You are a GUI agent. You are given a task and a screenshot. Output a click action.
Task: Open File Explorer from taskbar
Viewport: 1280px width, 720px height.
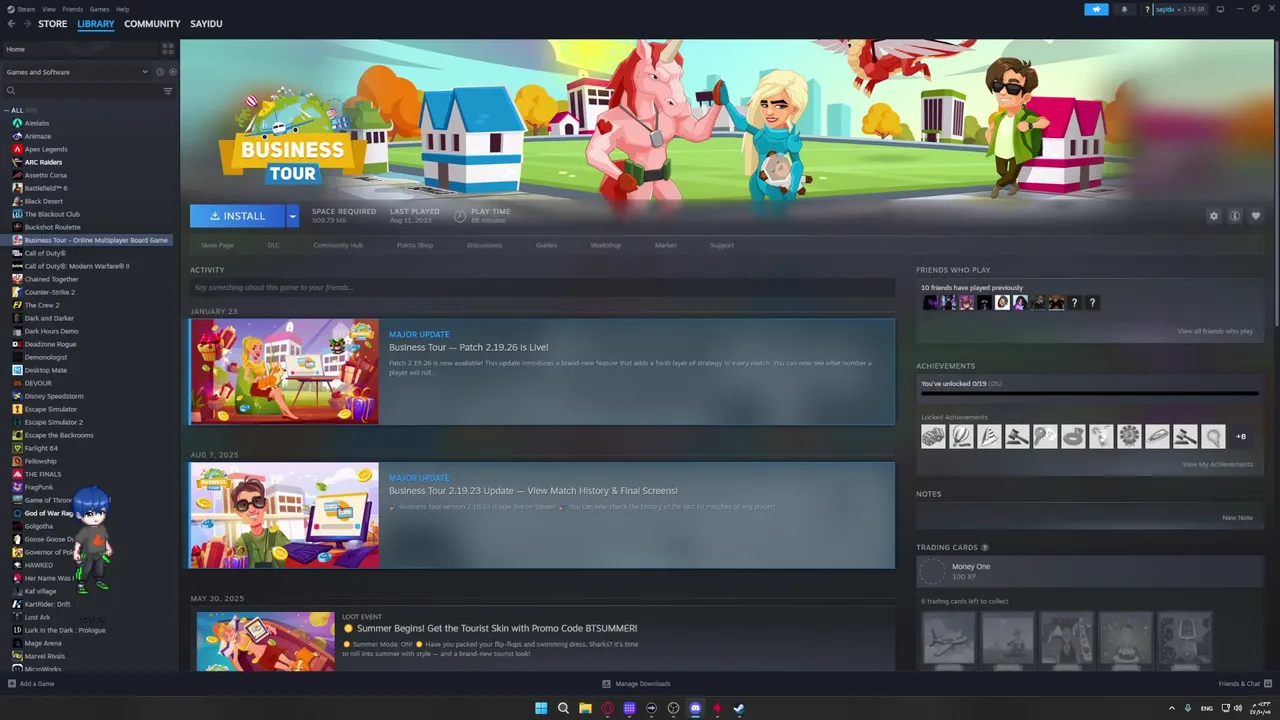[x=585, y=708]
